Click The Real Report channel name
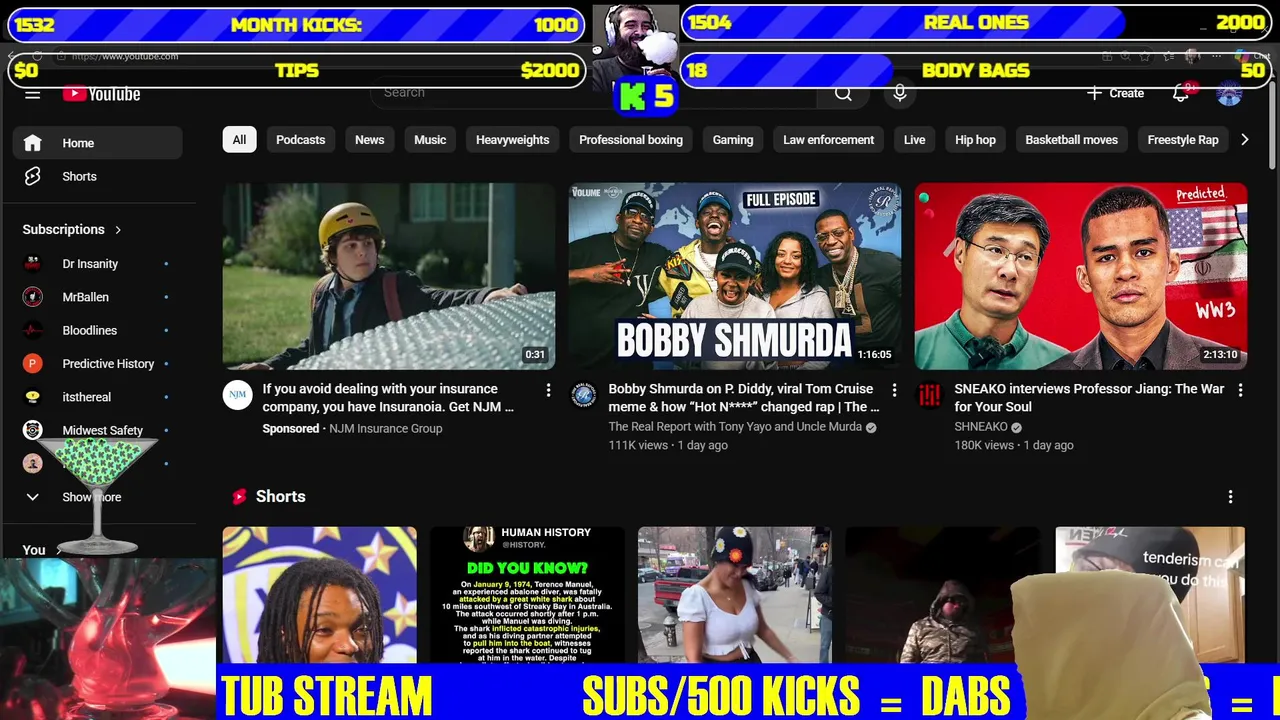This screenshot has height=720, width=1280. (x=735, y=427)
